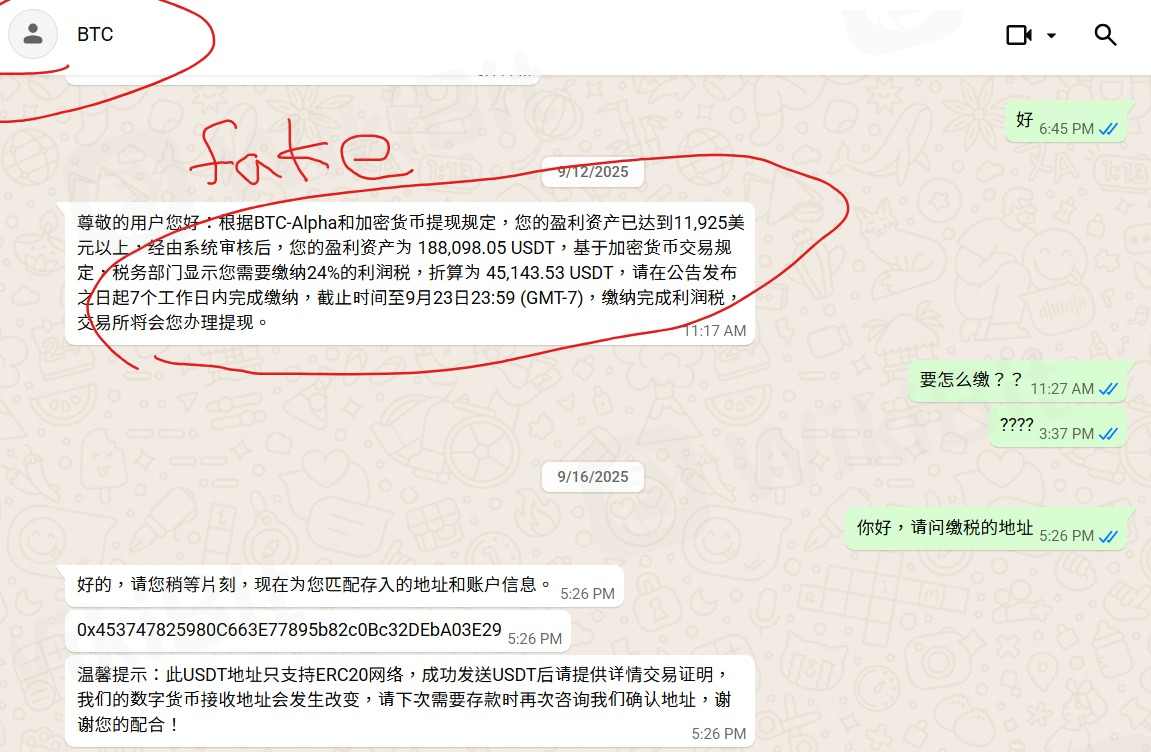Select the reply 好的，请您稍等片刻
1151x752 pixels.
tap(344, 585)
